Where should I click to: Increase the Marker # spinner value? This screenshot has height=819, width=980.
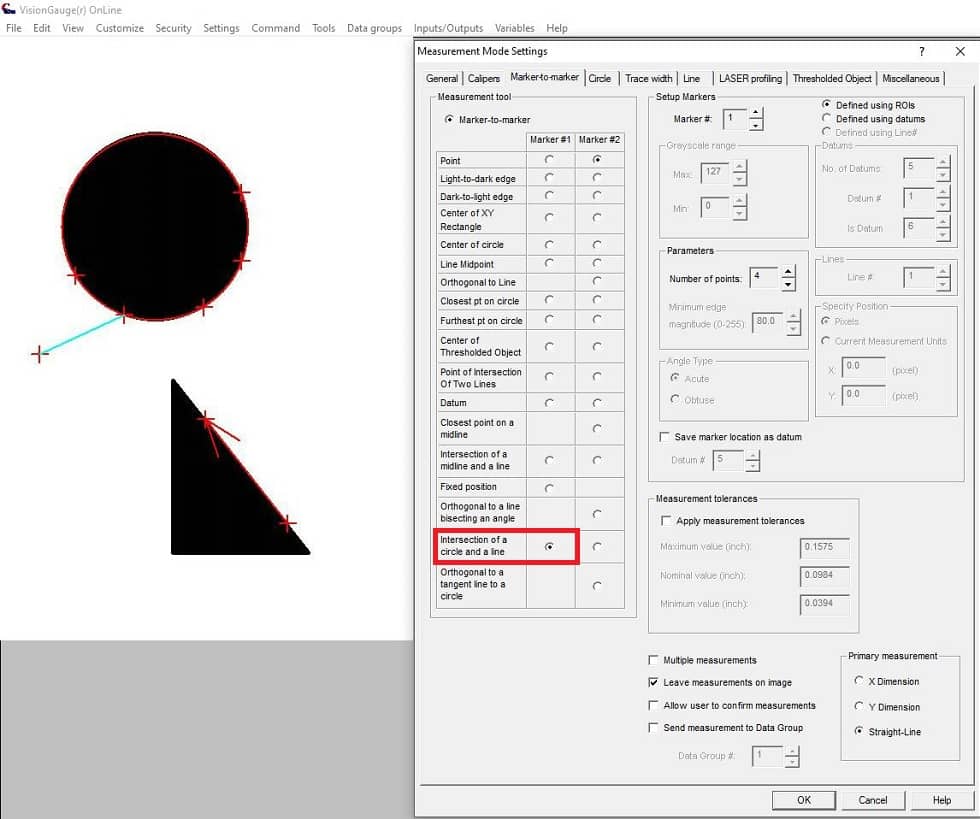(x=756, y=113)
